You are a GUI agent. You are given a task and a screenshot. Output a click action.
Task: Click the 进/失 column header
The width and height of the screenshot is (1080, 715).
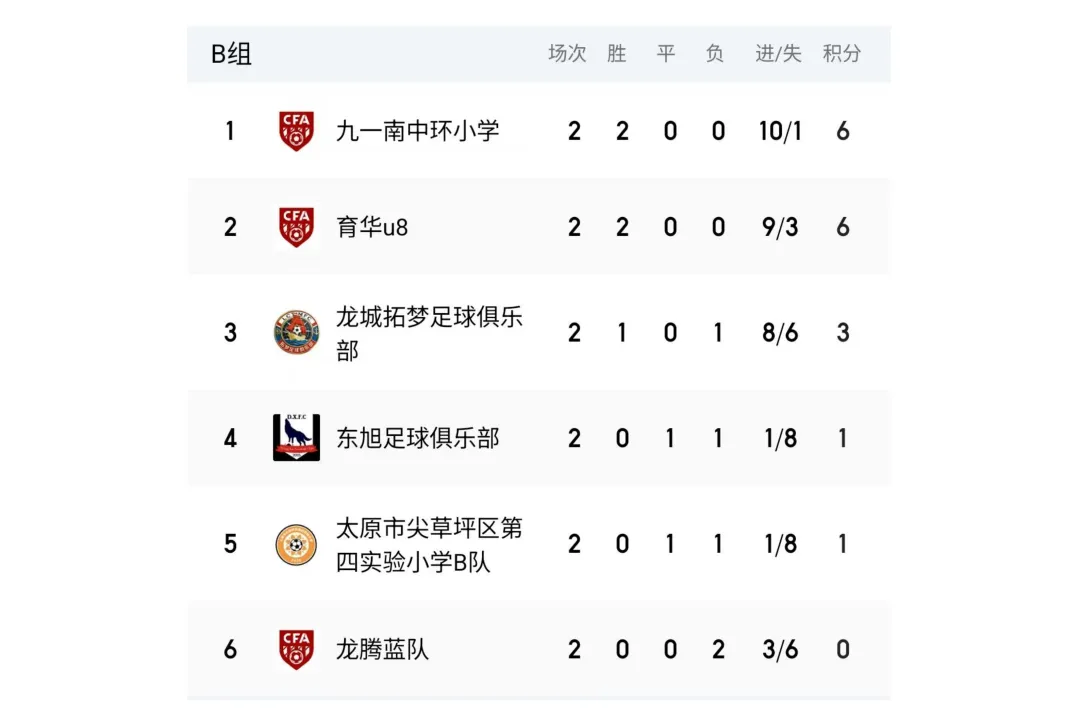click(778, 54)
